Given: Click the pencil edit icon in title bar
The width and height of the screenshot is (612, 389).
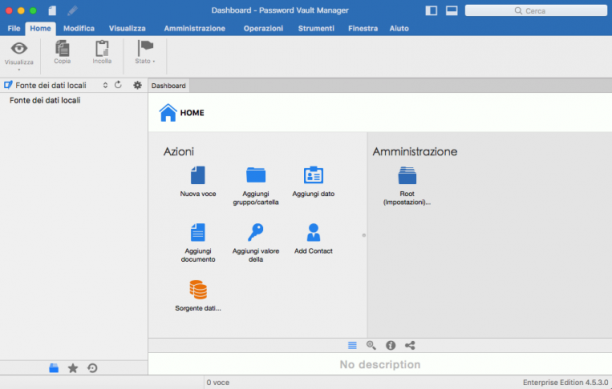Looking at the screenshot, I should 72,11.
